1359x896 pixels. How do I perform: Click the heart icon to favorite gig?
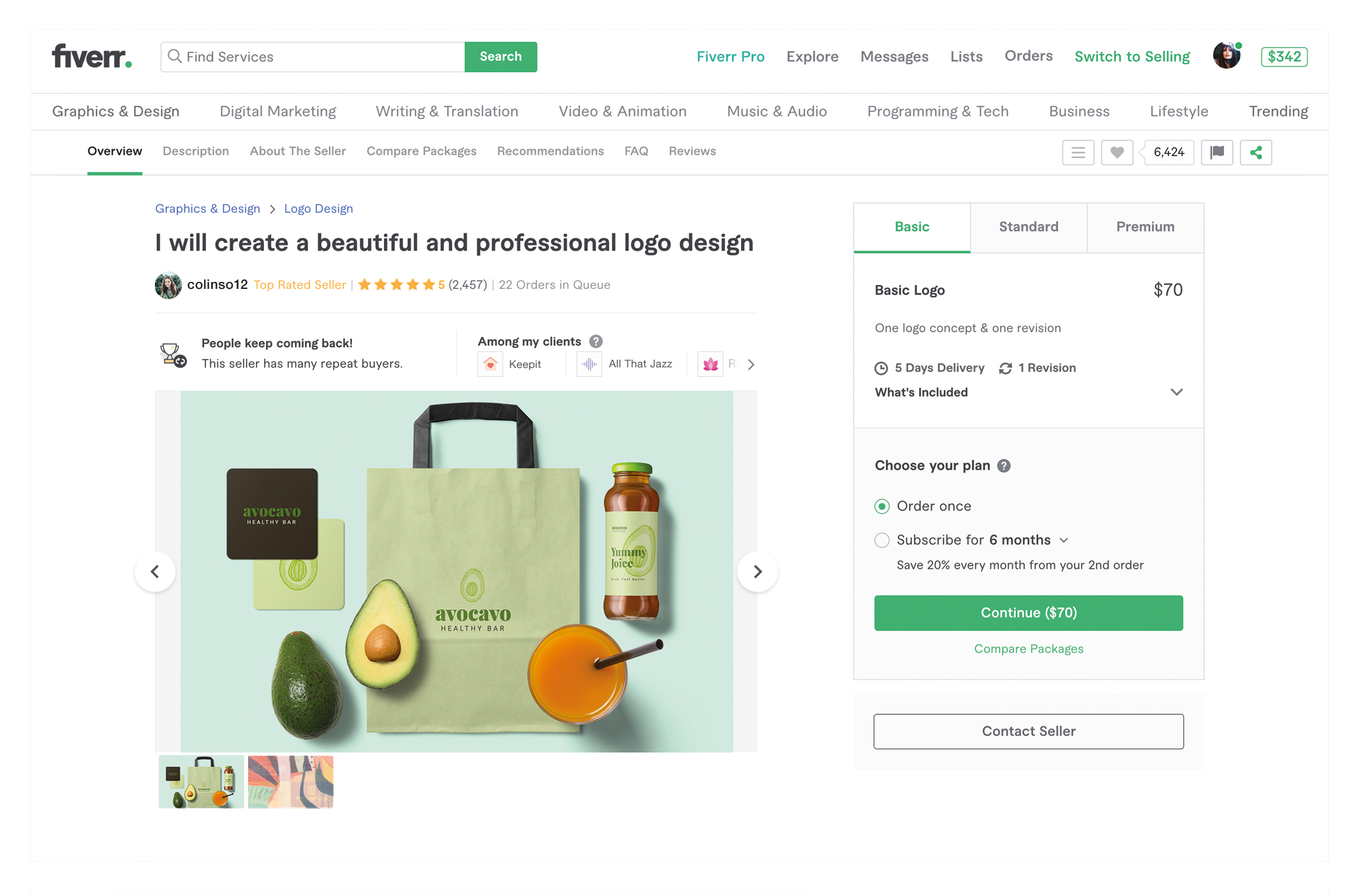pos(1117,152)
